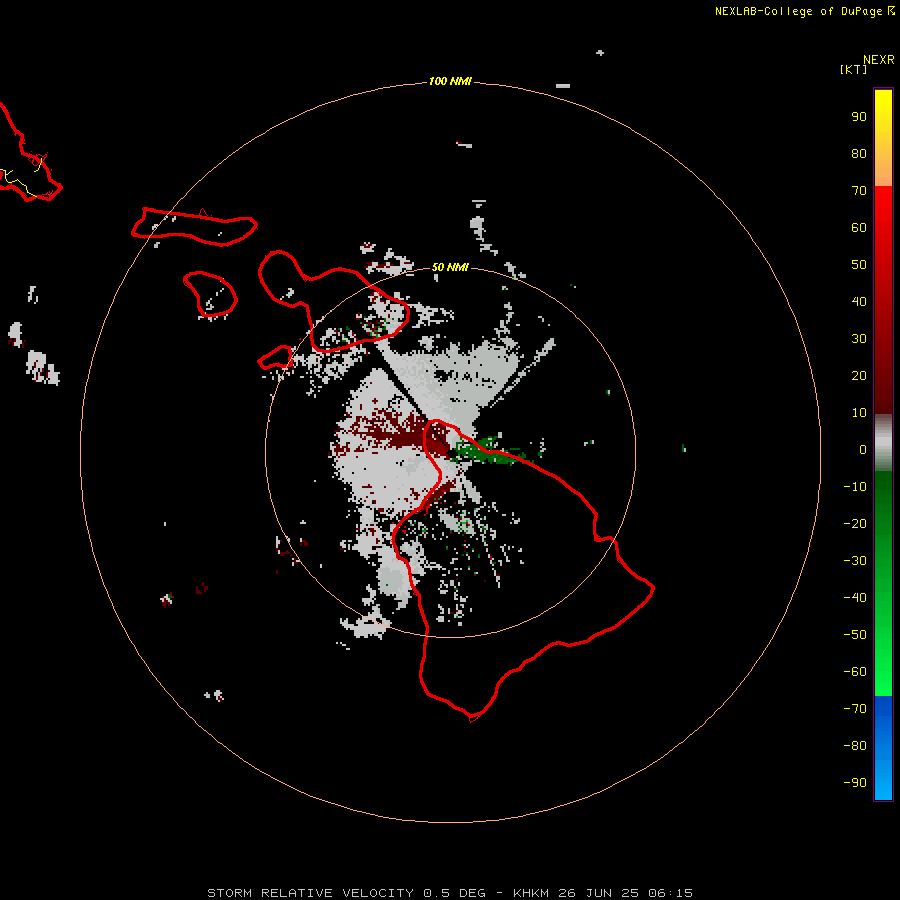Click the -20 value on velocity scale
The height and width of the screenshot is (900, 900).
coord(855,524)
